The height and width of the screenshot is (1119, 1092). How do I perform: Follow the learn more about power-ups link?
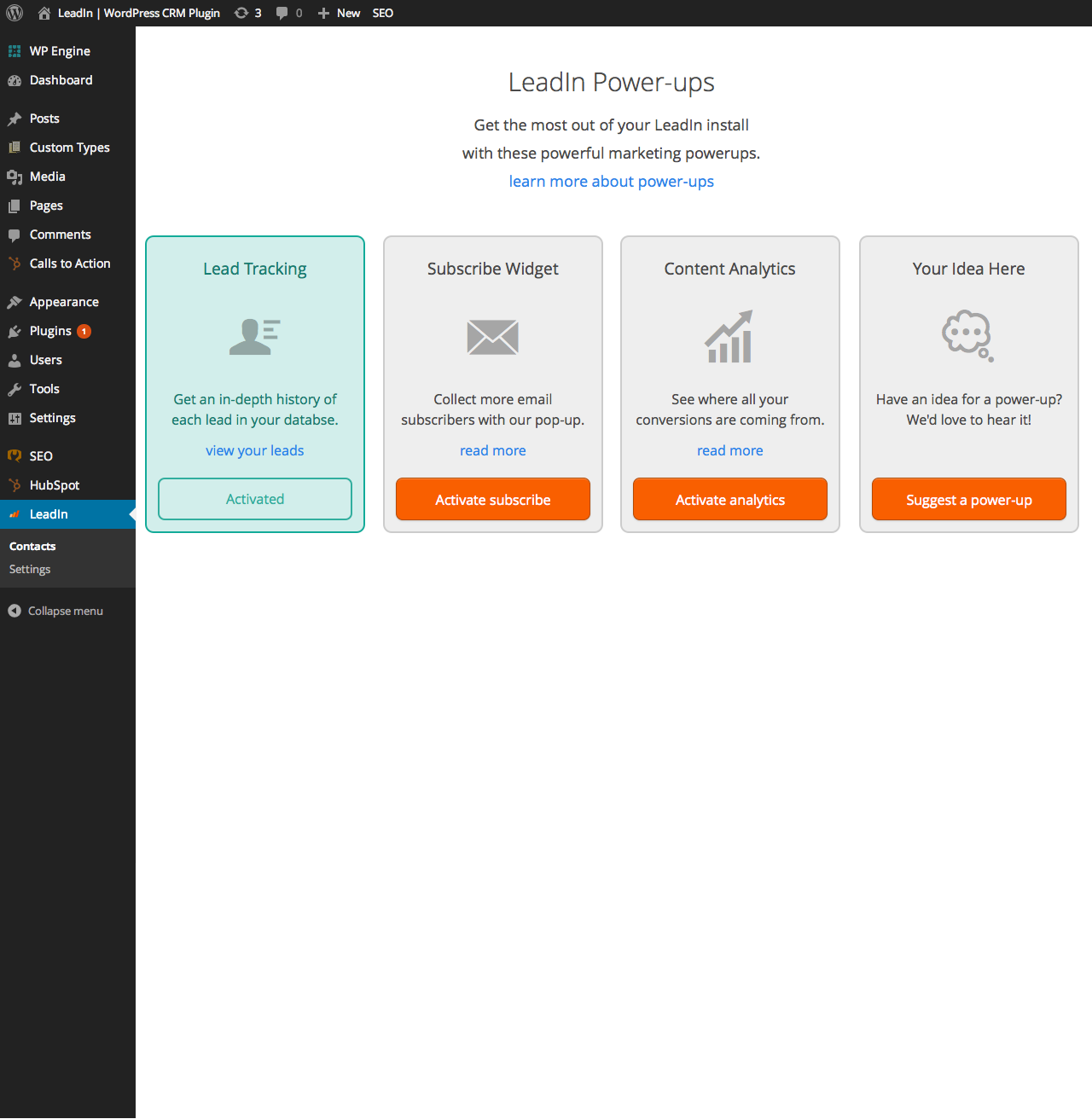coord(611,182)
